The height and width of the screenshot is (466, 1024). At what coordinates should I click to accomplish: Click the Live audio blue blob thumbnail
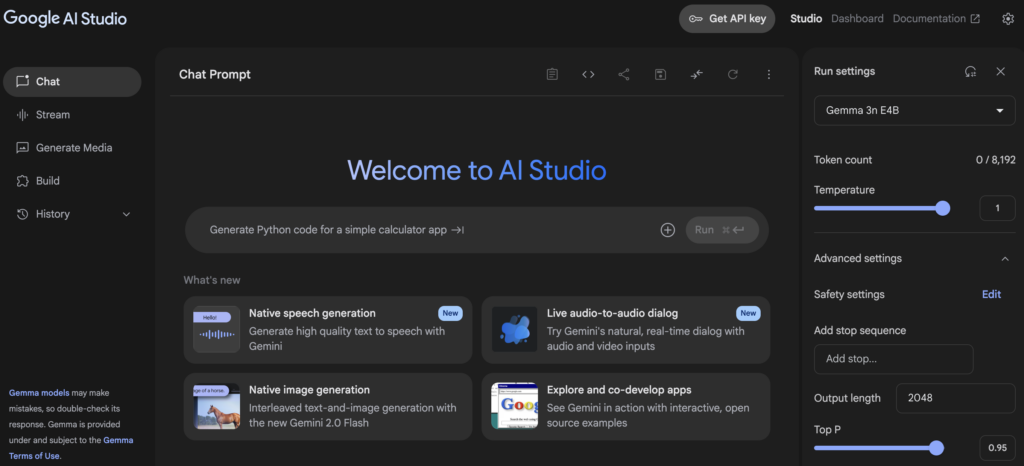pyautogui.click(x=515, y=330)
